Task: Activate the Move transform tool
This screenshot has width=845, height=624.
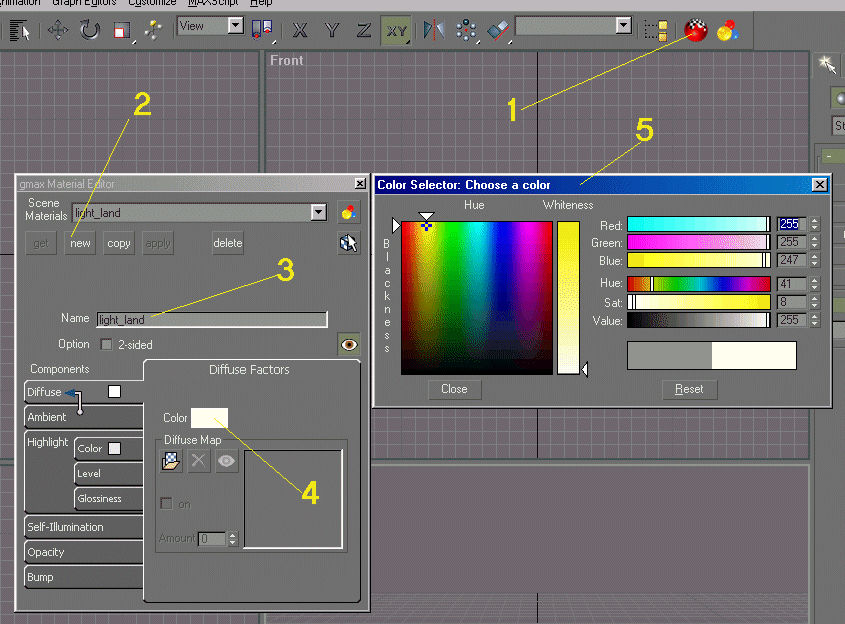Action: tap(58, 30)
